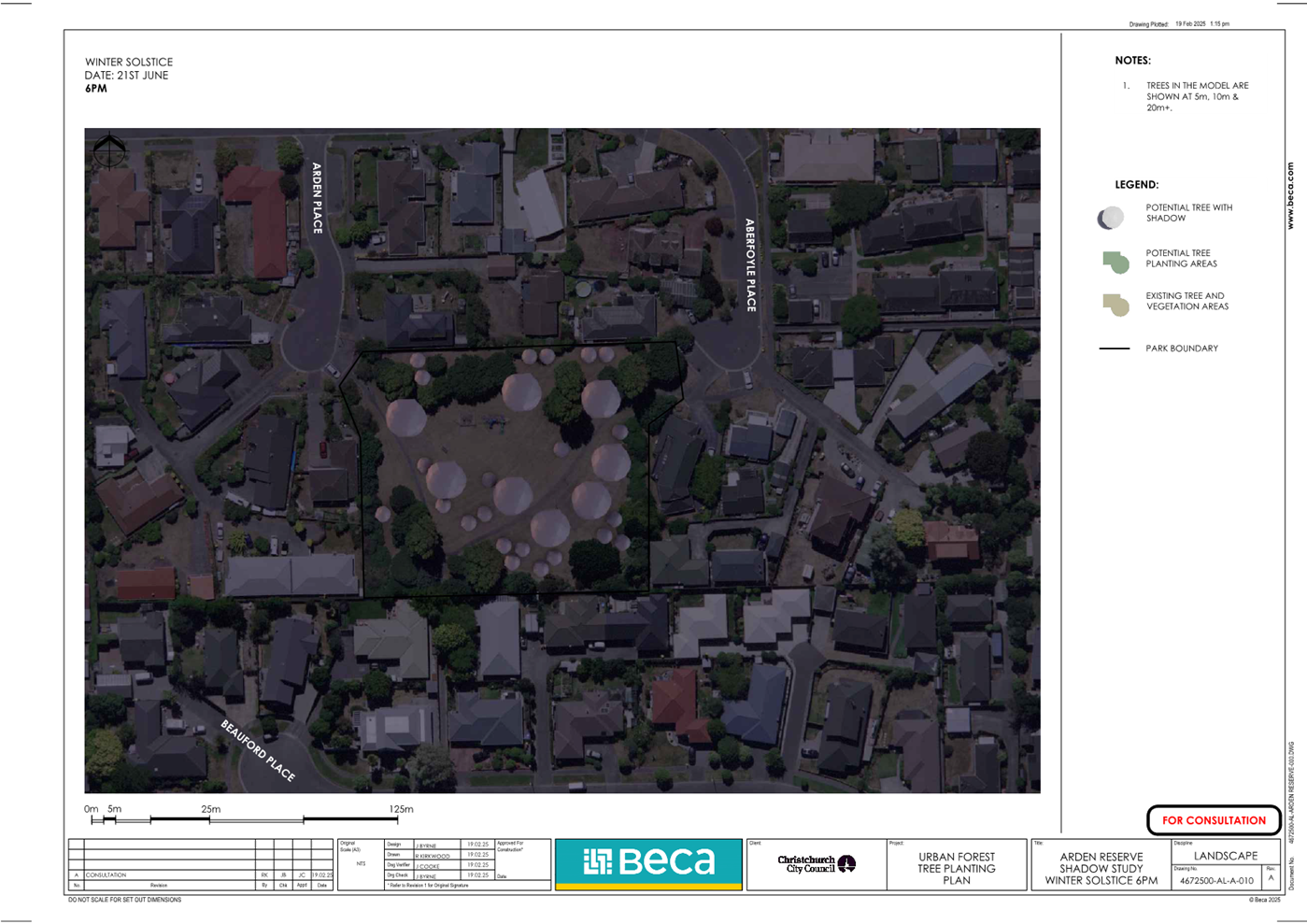Image resolution: width=1307 pixels, height=924 pixels.
Task: Click the Beca company logo
Action: (x=648, y=860)
